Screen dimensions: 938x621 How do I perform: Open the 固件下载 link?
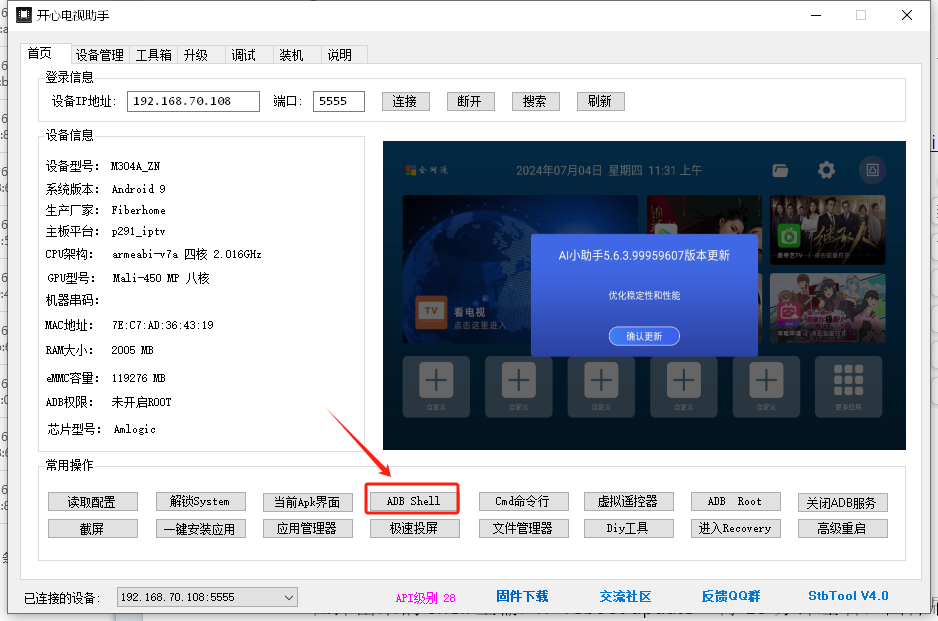click(x=522, y=596)
